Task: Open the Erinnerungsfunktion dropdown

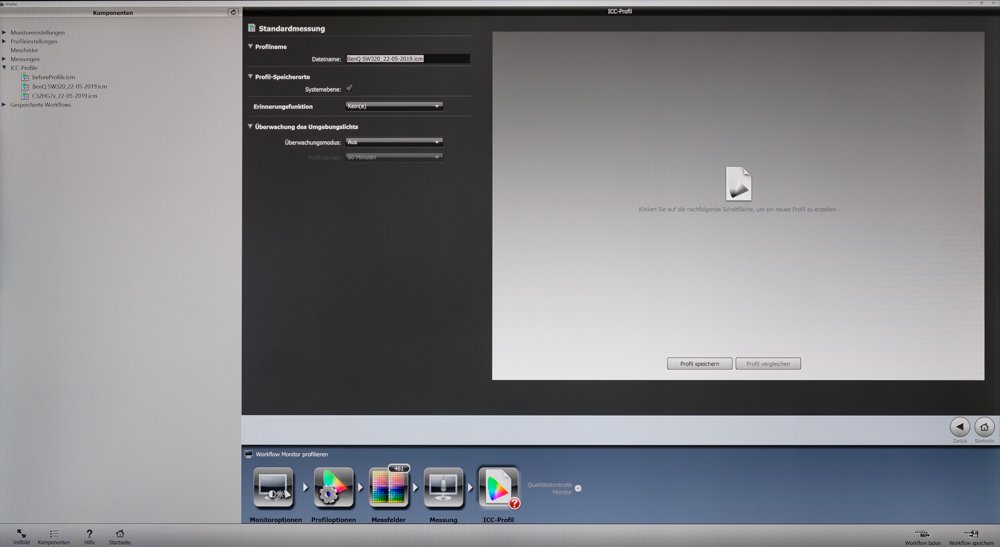Action: (x=394, y=106)
